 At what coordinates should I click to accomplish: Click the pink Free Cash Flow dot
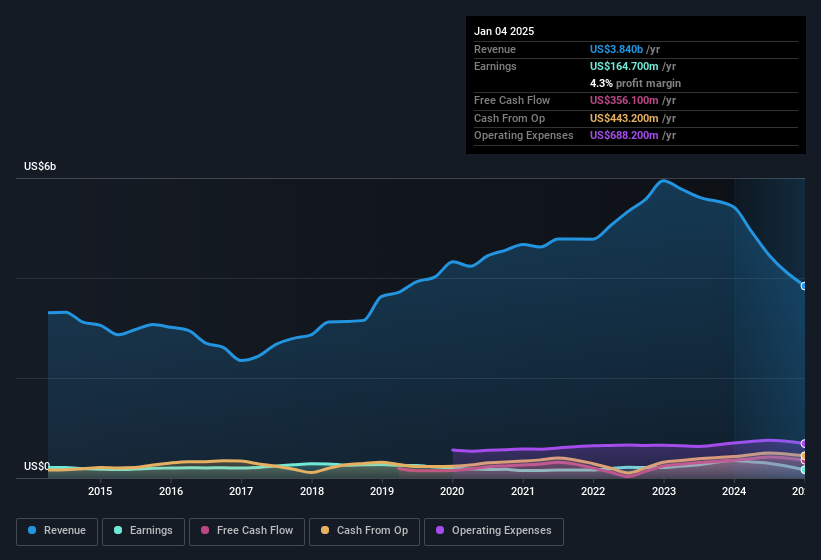[205, 530]
